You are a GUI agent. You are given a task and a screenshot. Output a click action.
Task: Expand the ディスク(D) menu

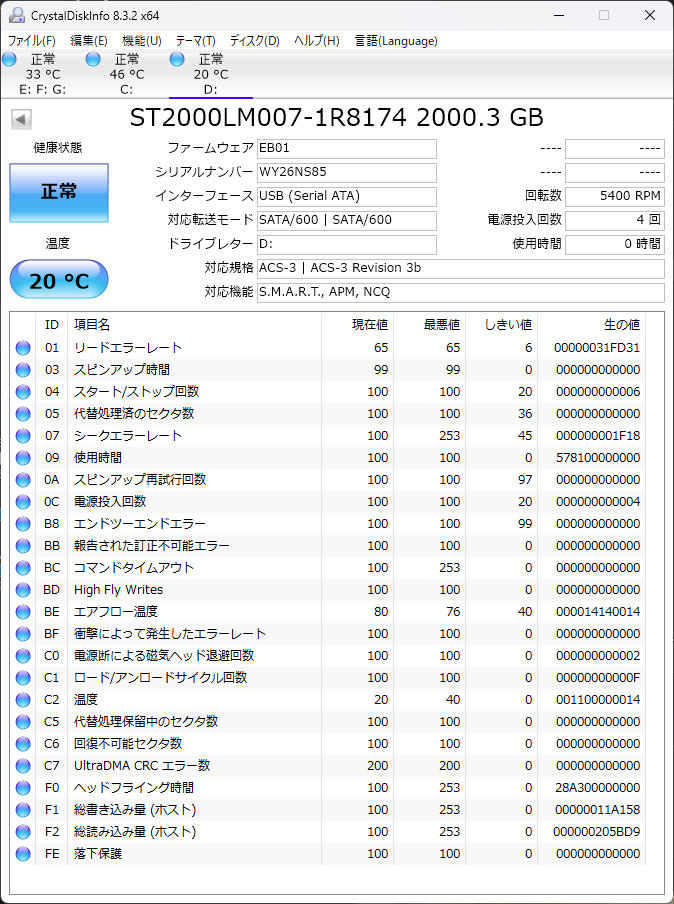[x=254, y=41]
